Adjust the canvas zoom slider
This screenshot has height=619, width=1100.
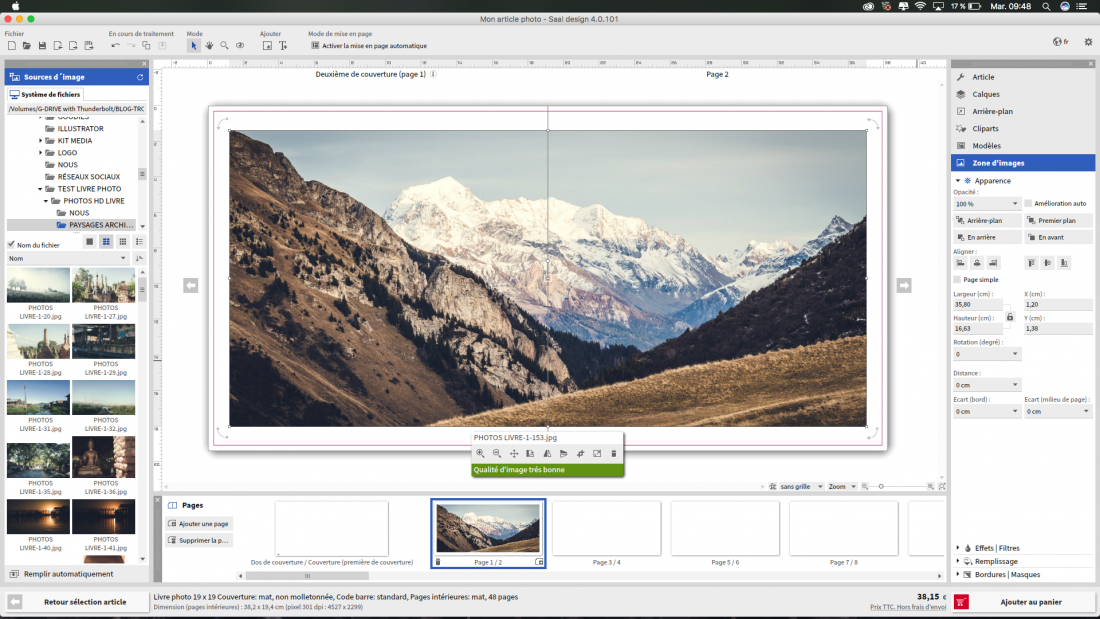(x=880, y=486)
